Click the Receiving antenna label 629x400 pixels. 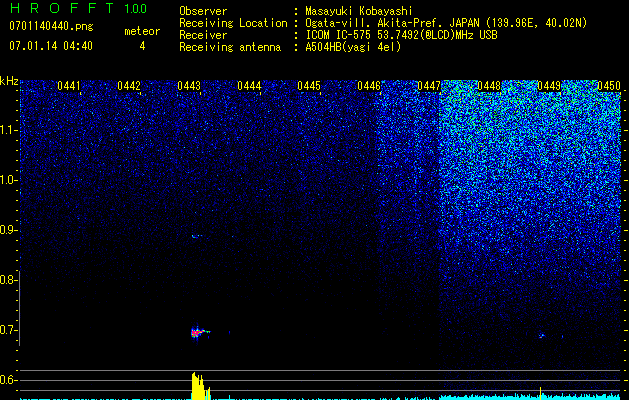230,47
